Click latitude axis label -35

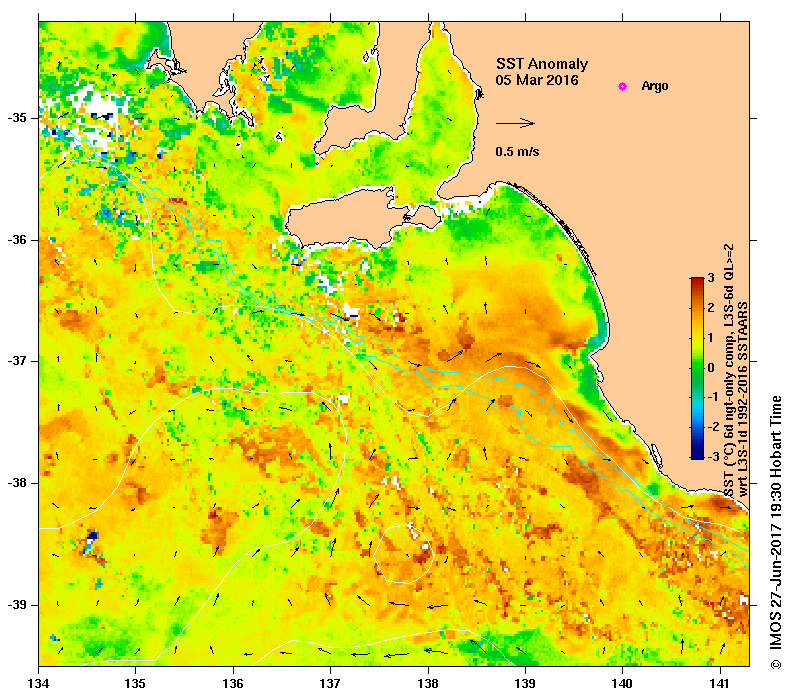pyautogui.click(x=17, y=118)
